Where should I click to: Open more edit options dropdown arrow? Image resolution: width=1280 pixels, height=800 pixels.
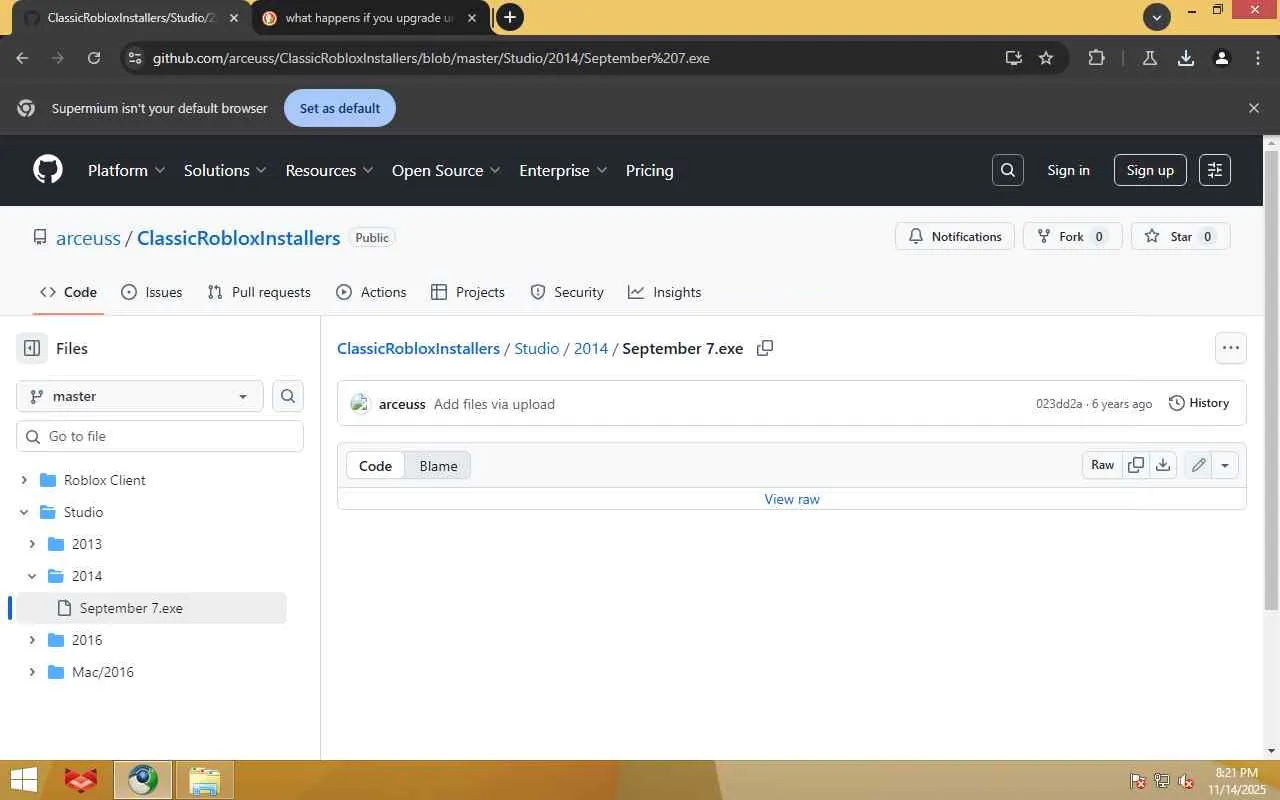click(x=1225, y=465)
